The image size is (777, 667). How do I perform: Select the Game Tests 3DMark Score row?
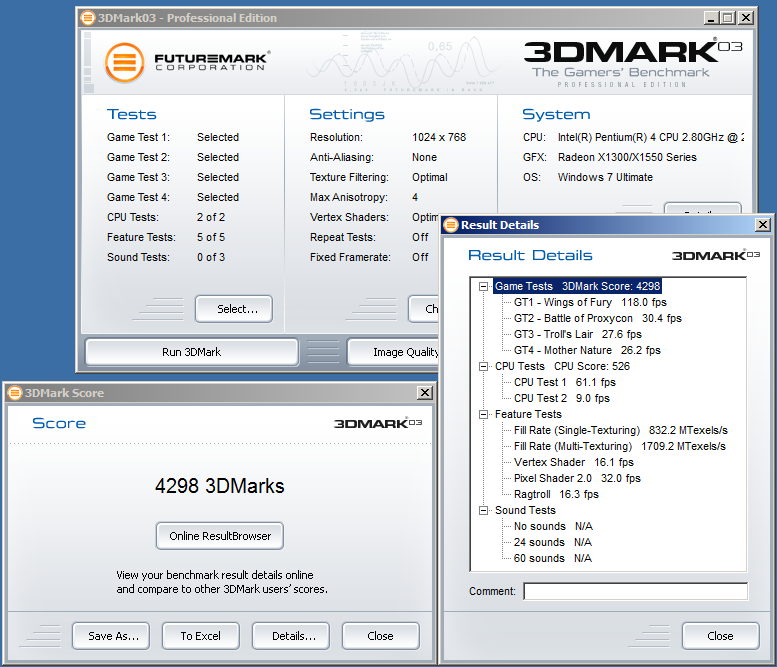point(577,286)
